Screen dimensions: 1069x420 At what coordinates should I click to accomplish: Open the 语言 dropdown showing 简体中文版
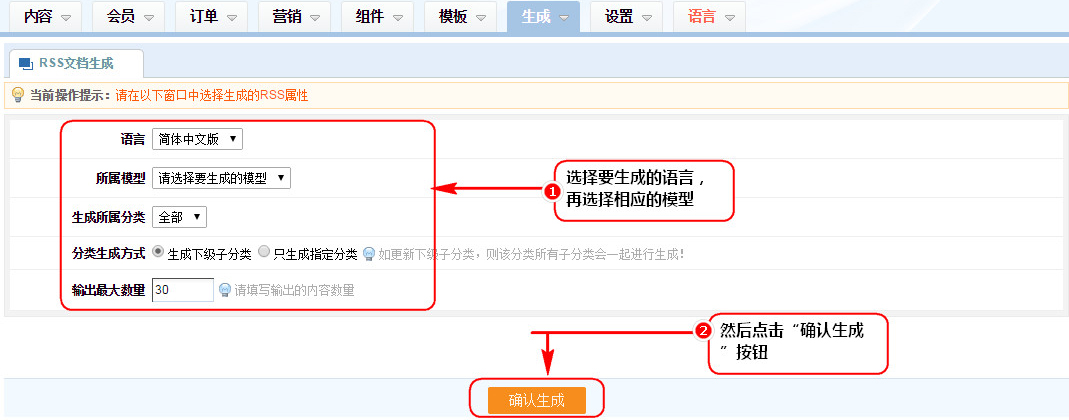coord(197,139)
